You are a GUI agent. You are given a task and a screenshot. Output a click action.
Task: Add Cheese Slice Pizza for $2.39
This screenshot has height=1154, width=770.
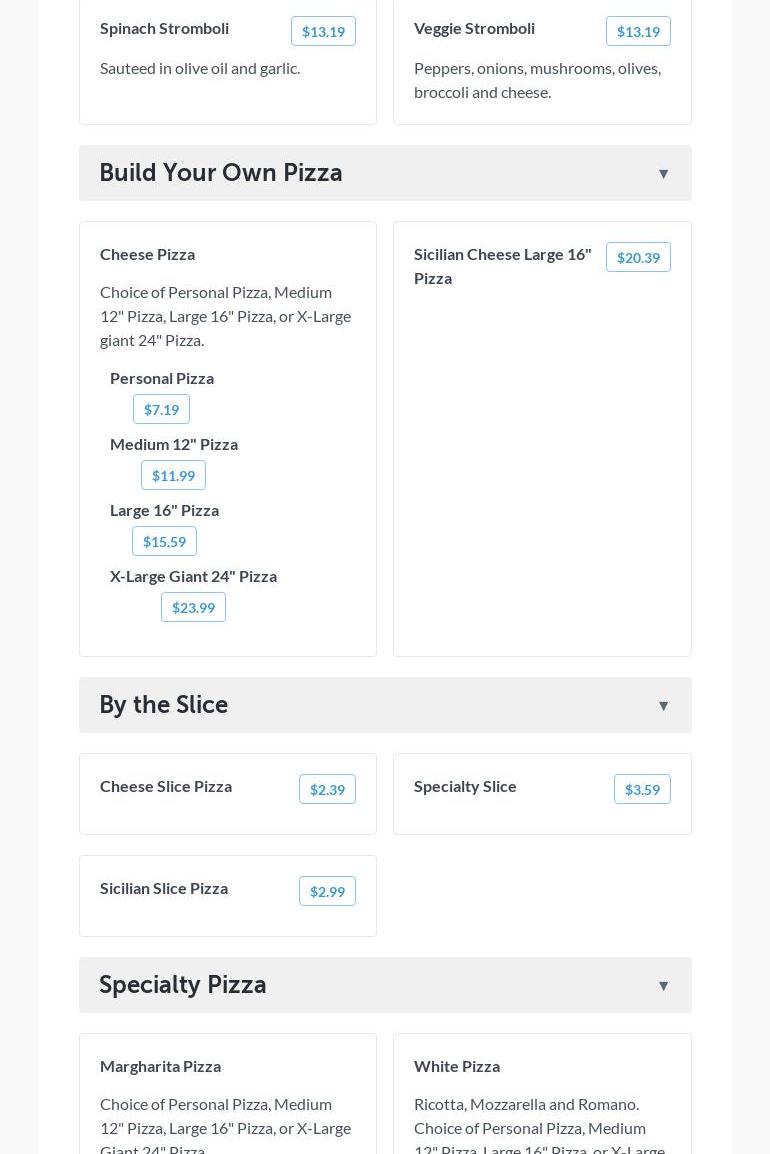[327, 790]
